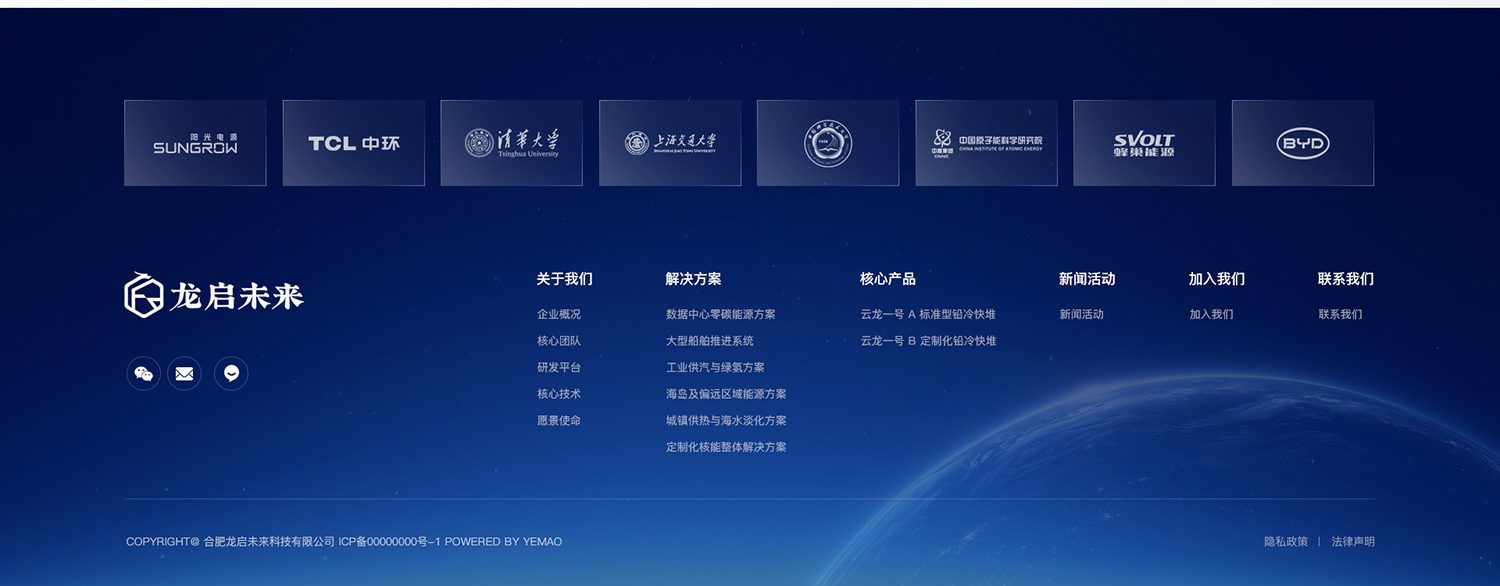Open 海岛及偏远区域能源方案 link

coord(727,394)
